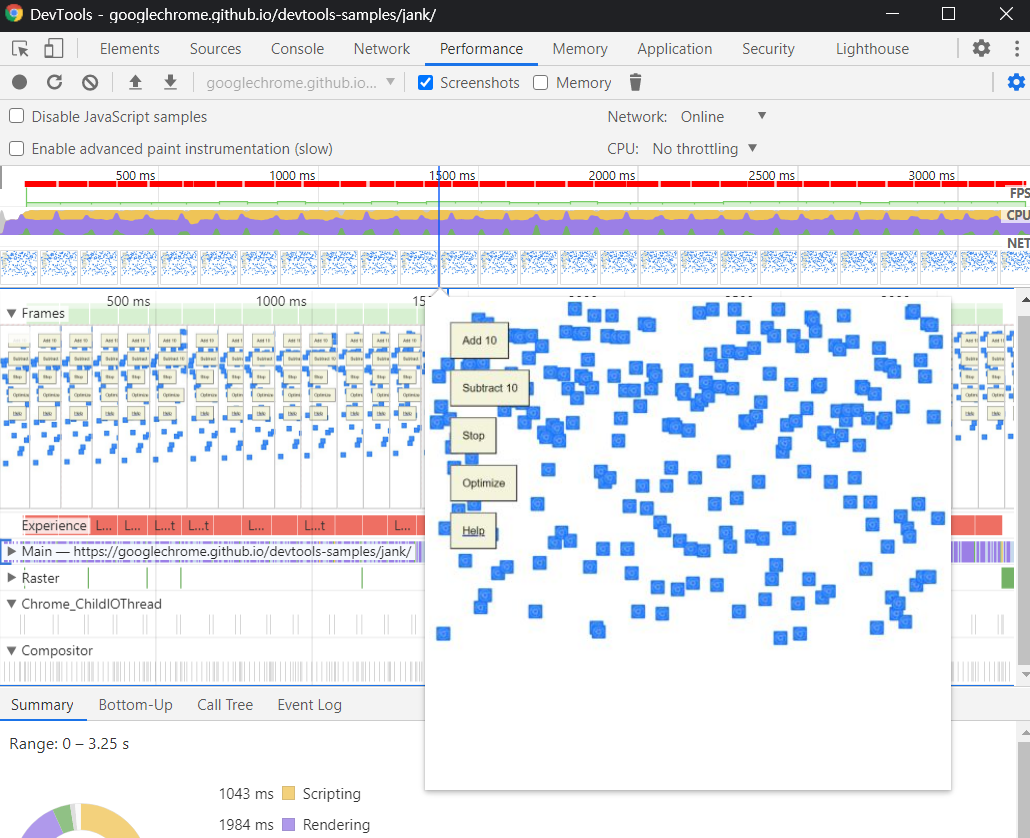Viewport: 1030px width, 838px height.
Task: Open the Memory panel tab
Action: [x=580, y=49]
